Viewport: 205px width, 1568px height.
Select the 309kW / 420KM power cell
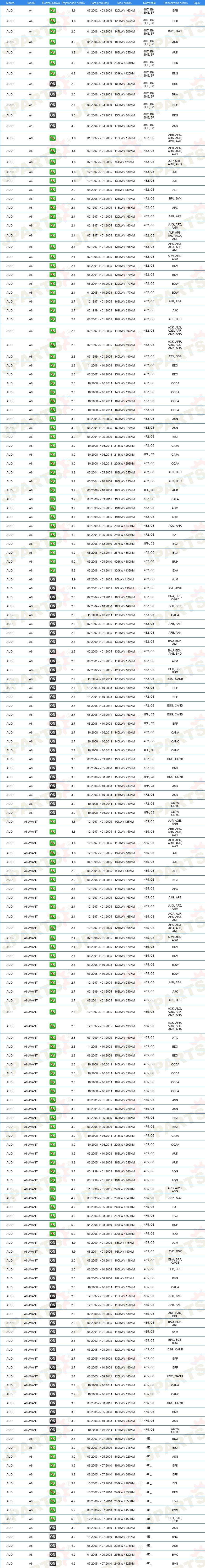pos(125,73)
